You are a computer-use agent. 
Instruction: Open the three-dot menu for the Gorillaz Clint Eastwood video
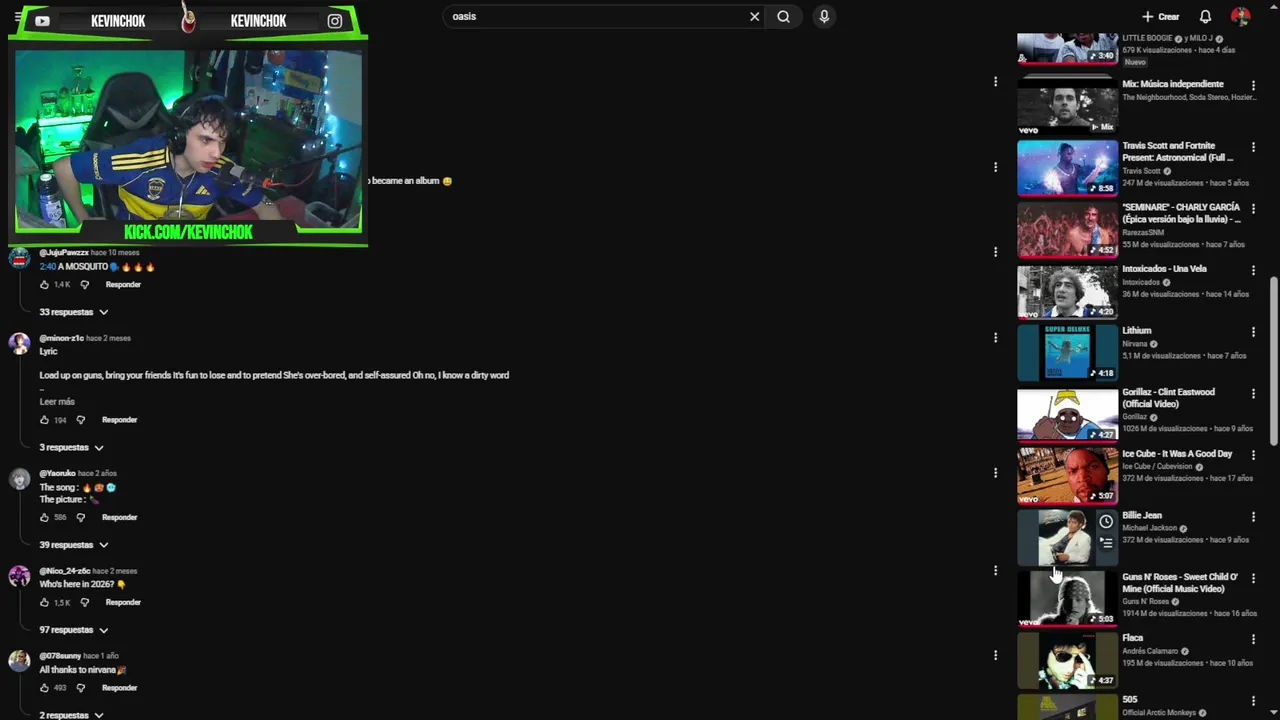pos(1253,394)
